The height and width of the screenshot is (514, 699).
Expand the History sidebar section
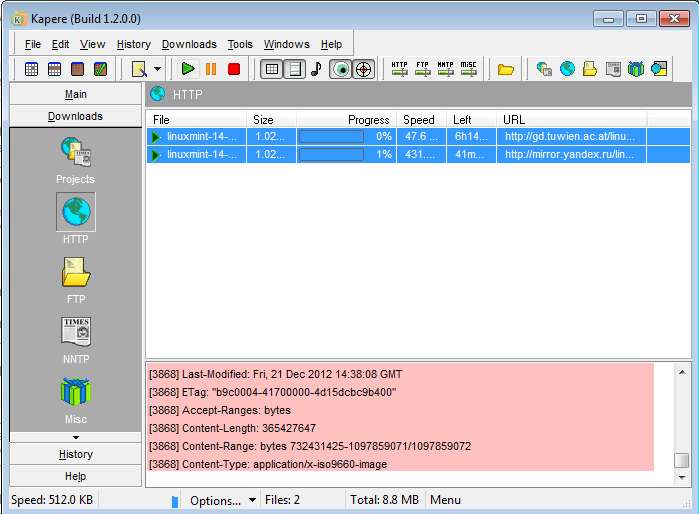(x=75, y=454)
